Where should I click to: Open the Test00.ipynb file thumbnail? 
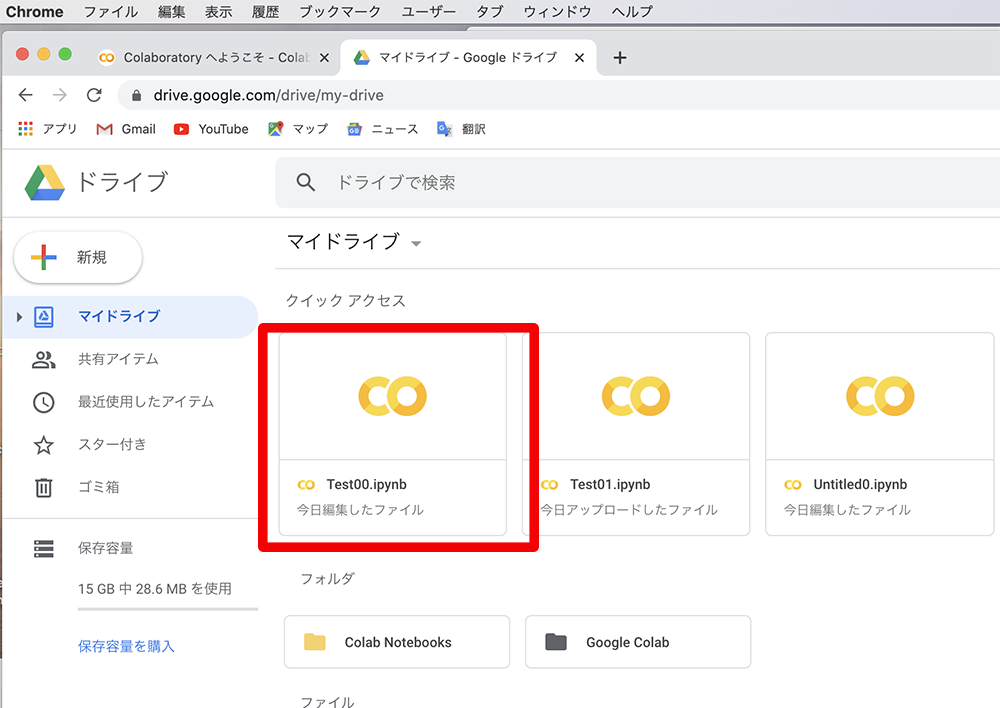(x=393, y=394)
